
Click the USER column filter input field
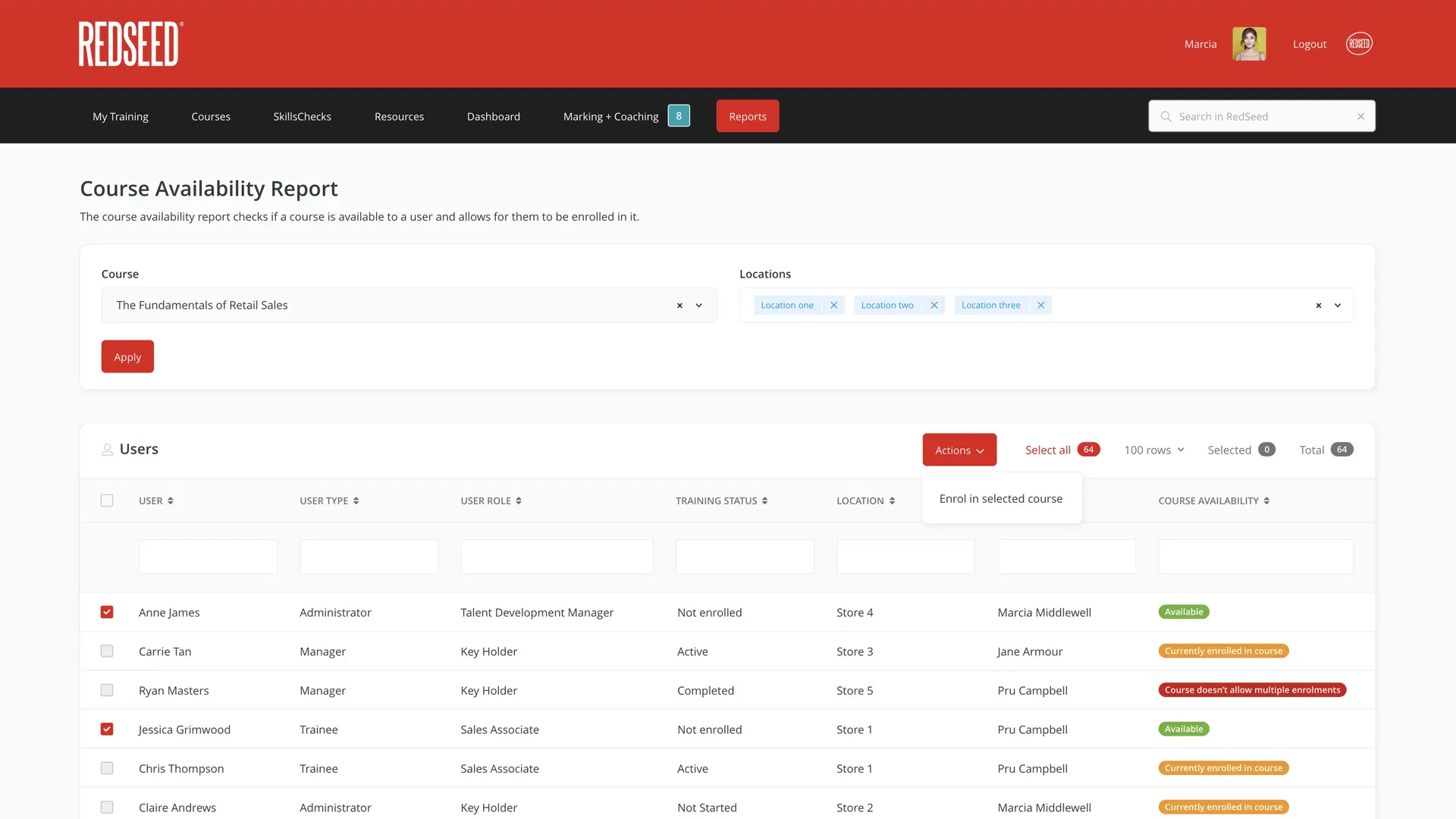pyautogui.click(x=208, y=556)
